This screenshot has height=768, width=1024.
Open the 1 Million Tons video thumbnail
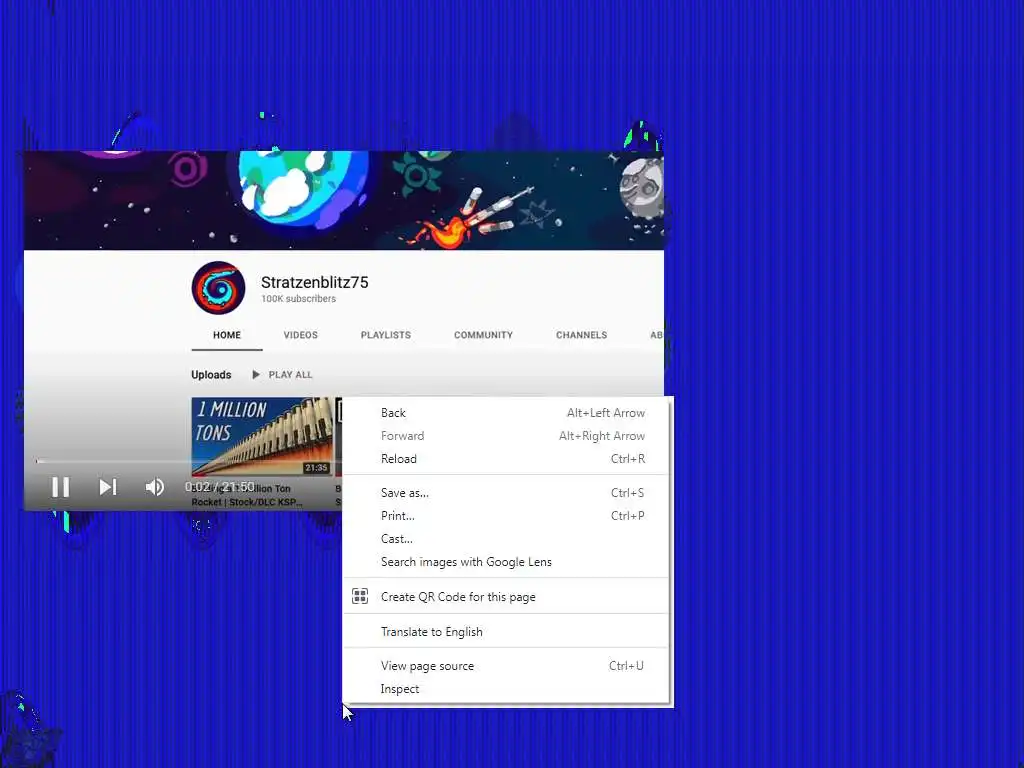coord(262,436)
